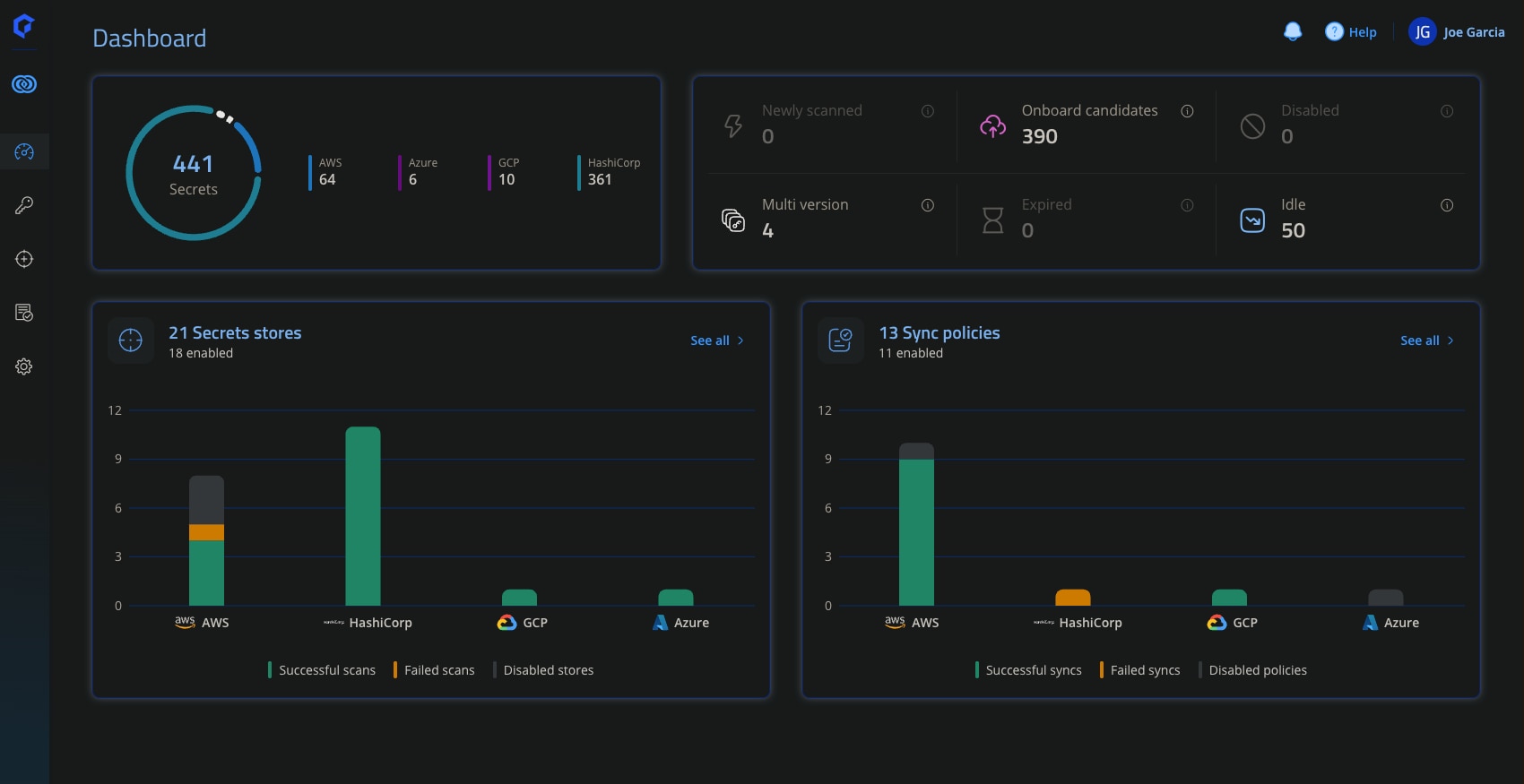The height and width of the screenshot is (784, 1524).
Task: Click the HashiCorp bar in Secrets stores chart
Action: click(363, 516)
